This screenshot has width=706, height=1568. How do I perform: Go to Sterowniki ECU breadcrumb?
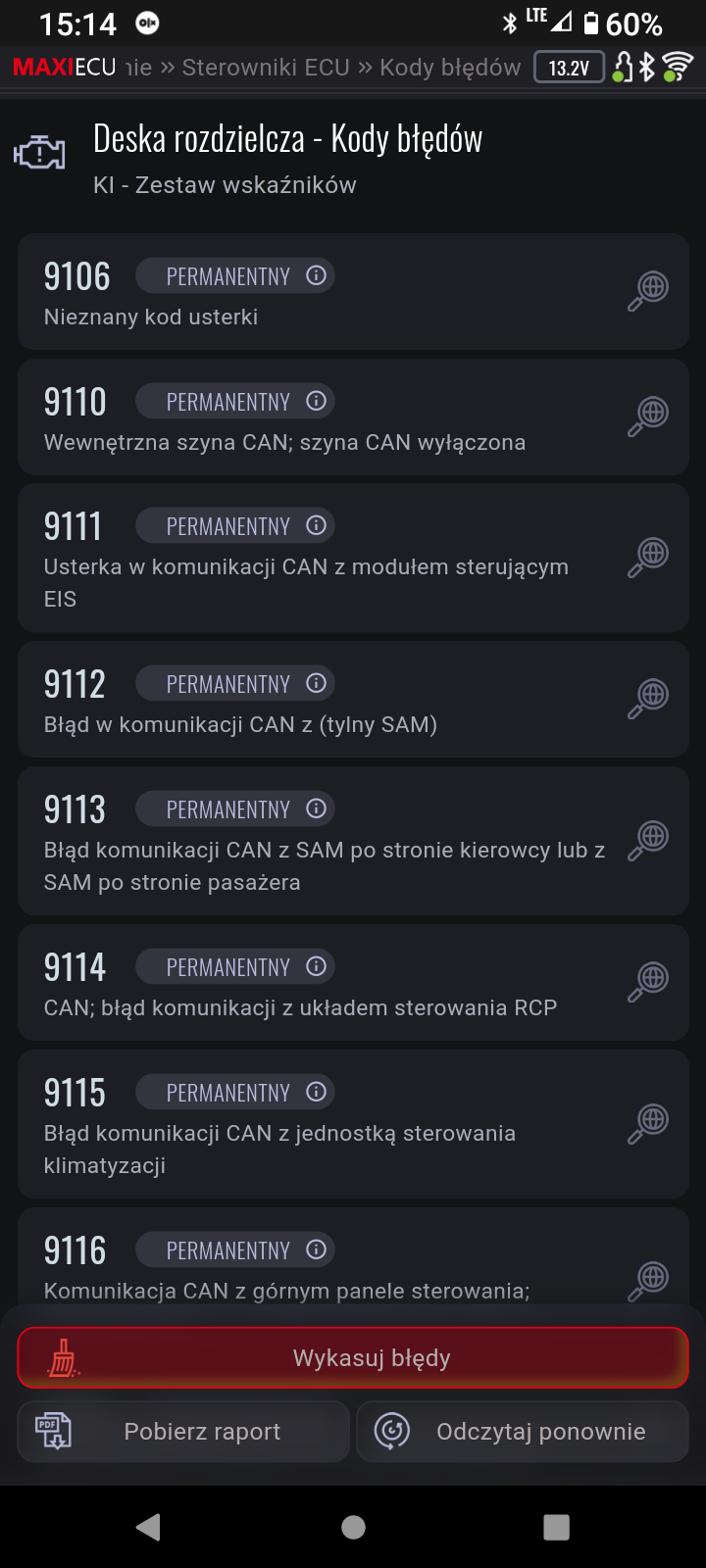tap(266, 68)
